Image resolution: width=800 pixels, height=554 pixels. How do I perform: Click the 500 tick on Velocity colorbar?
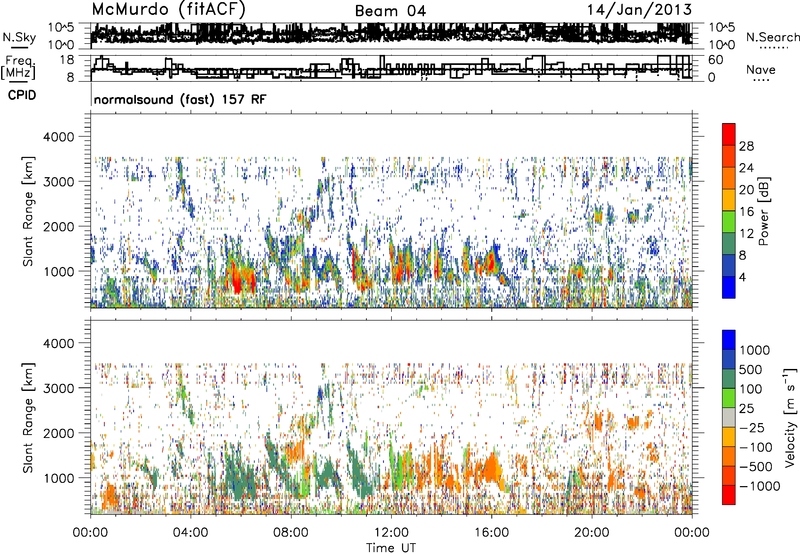coord(751,369)
